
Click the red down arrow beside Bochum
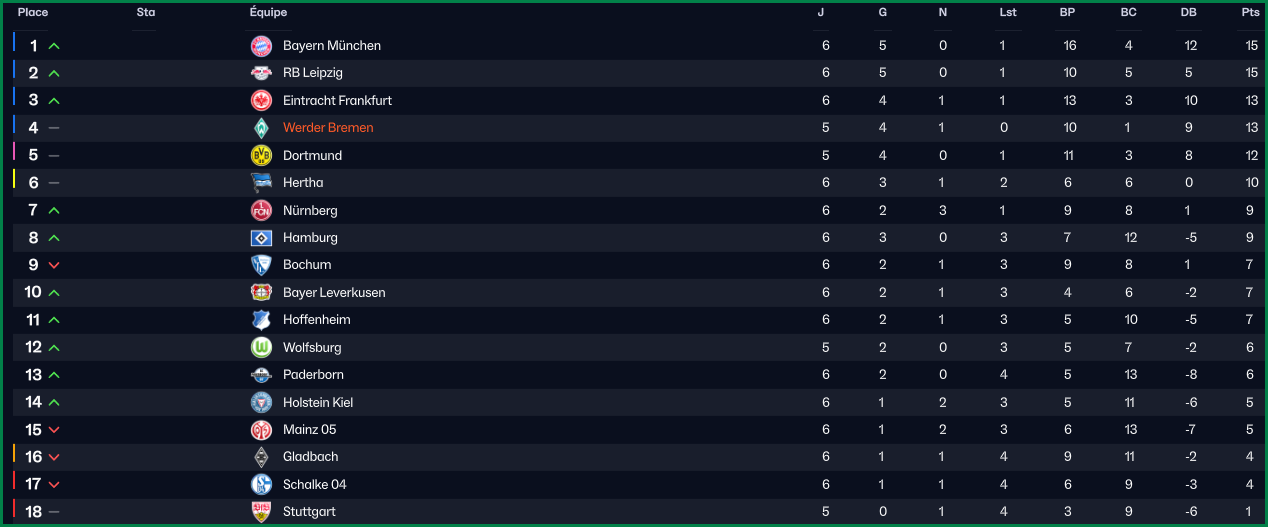click(54, 265)
